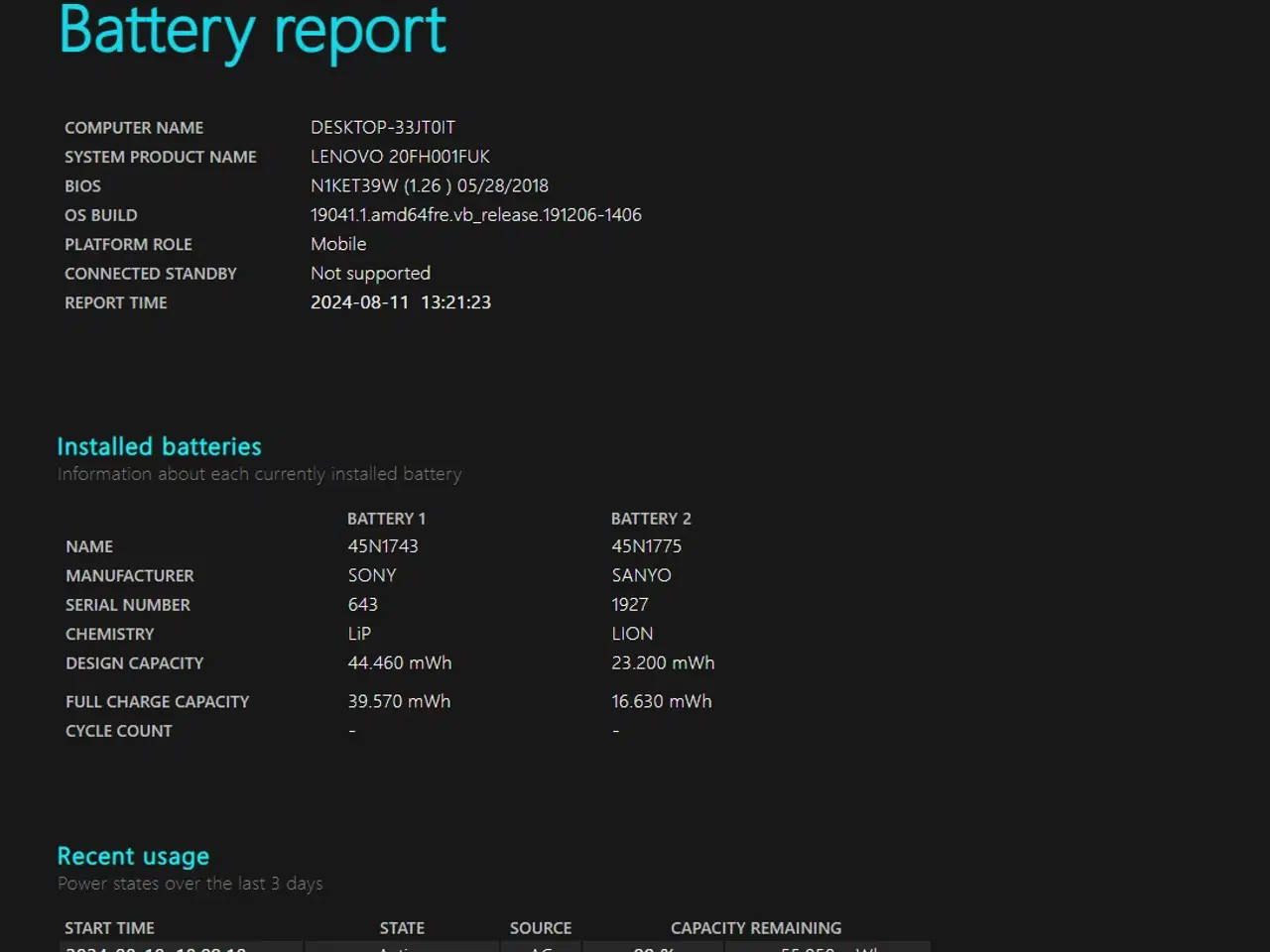Screen dimensions: 1270x952
Task: Click the BATTERY 1 column header
Action: [386, 519]
